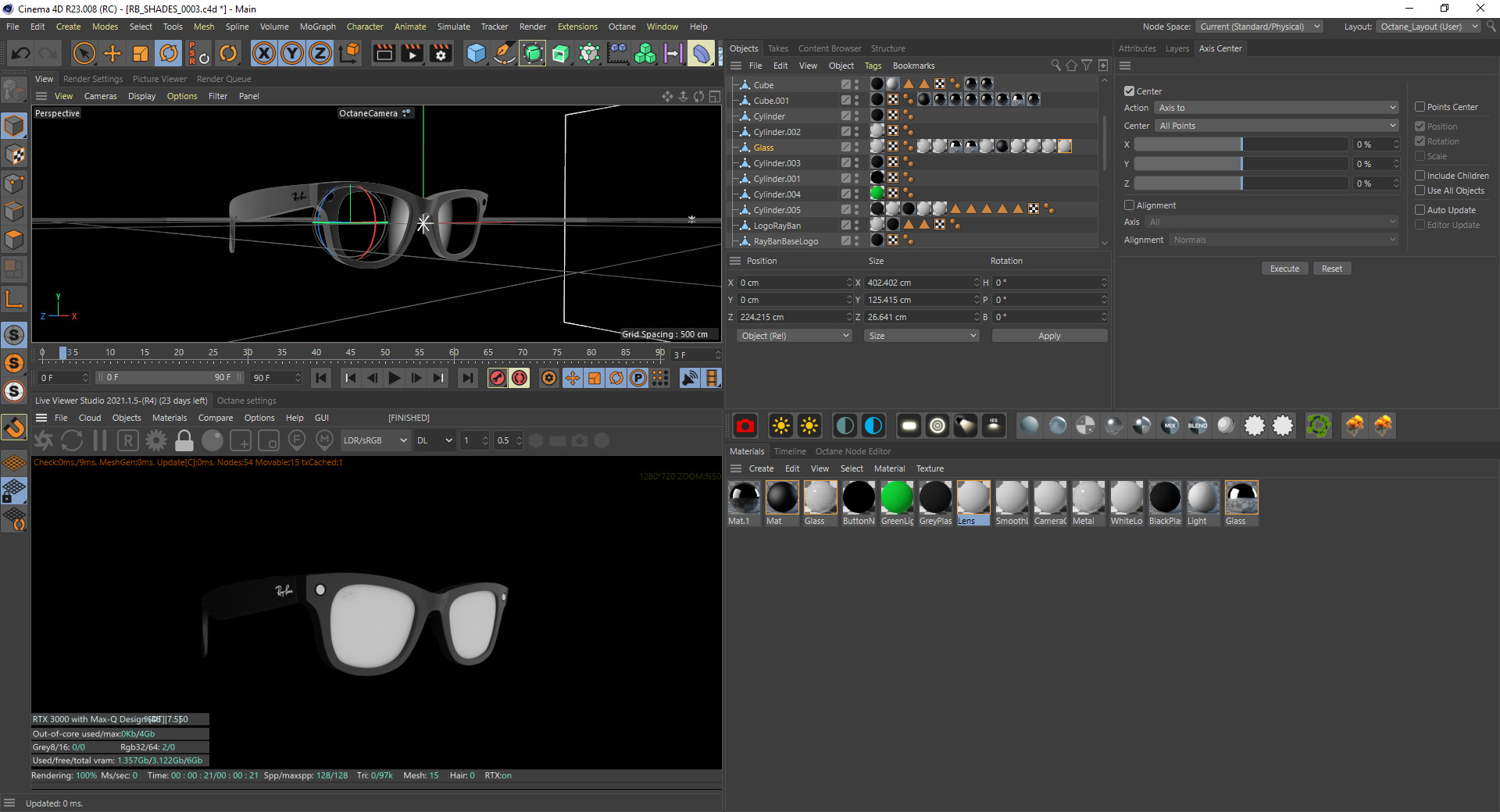Toggle the Live Viewer render lock icon
The width and height of the screenshot is (1500, 812).
tap(184, 440)
